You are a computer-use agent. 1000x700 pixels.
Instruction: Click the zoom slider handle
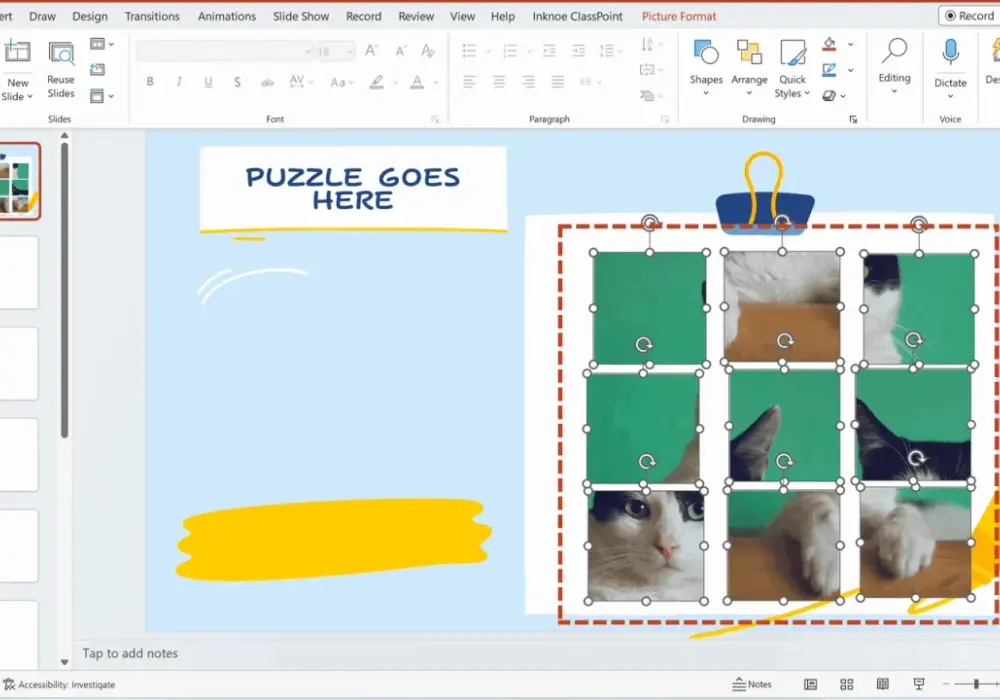point(976,684)
